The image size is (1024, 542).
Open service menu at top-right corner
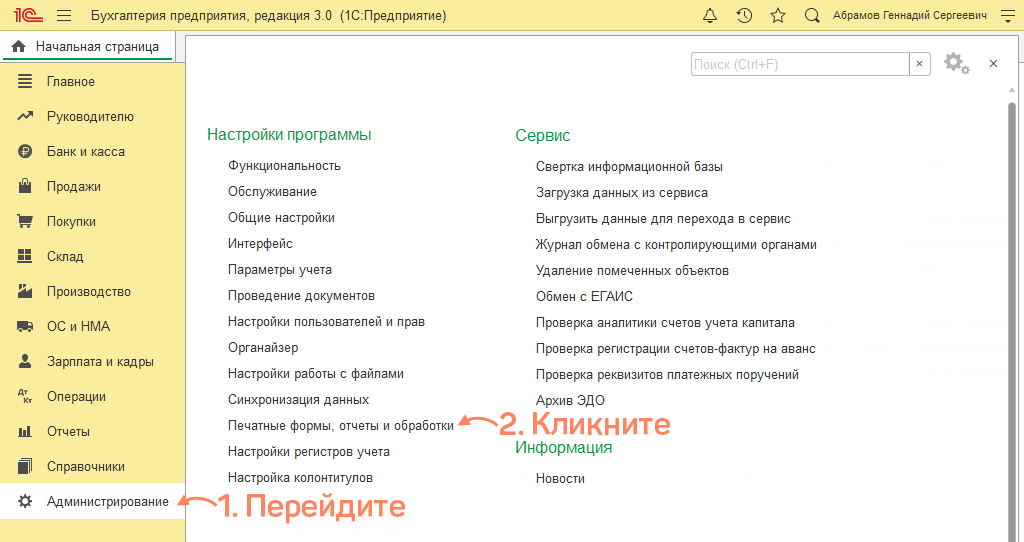pos(1008,16)
